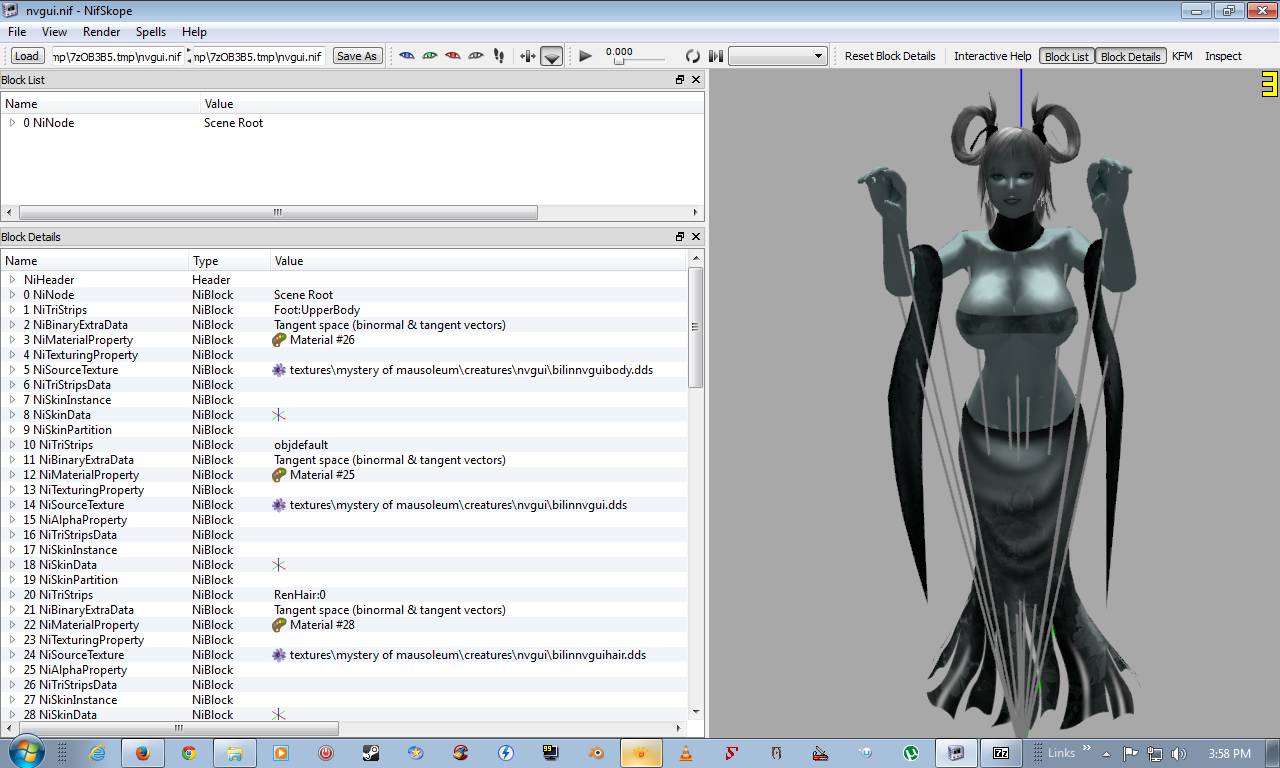
Task: Open the Spells menu
Action: click(151, 32)
